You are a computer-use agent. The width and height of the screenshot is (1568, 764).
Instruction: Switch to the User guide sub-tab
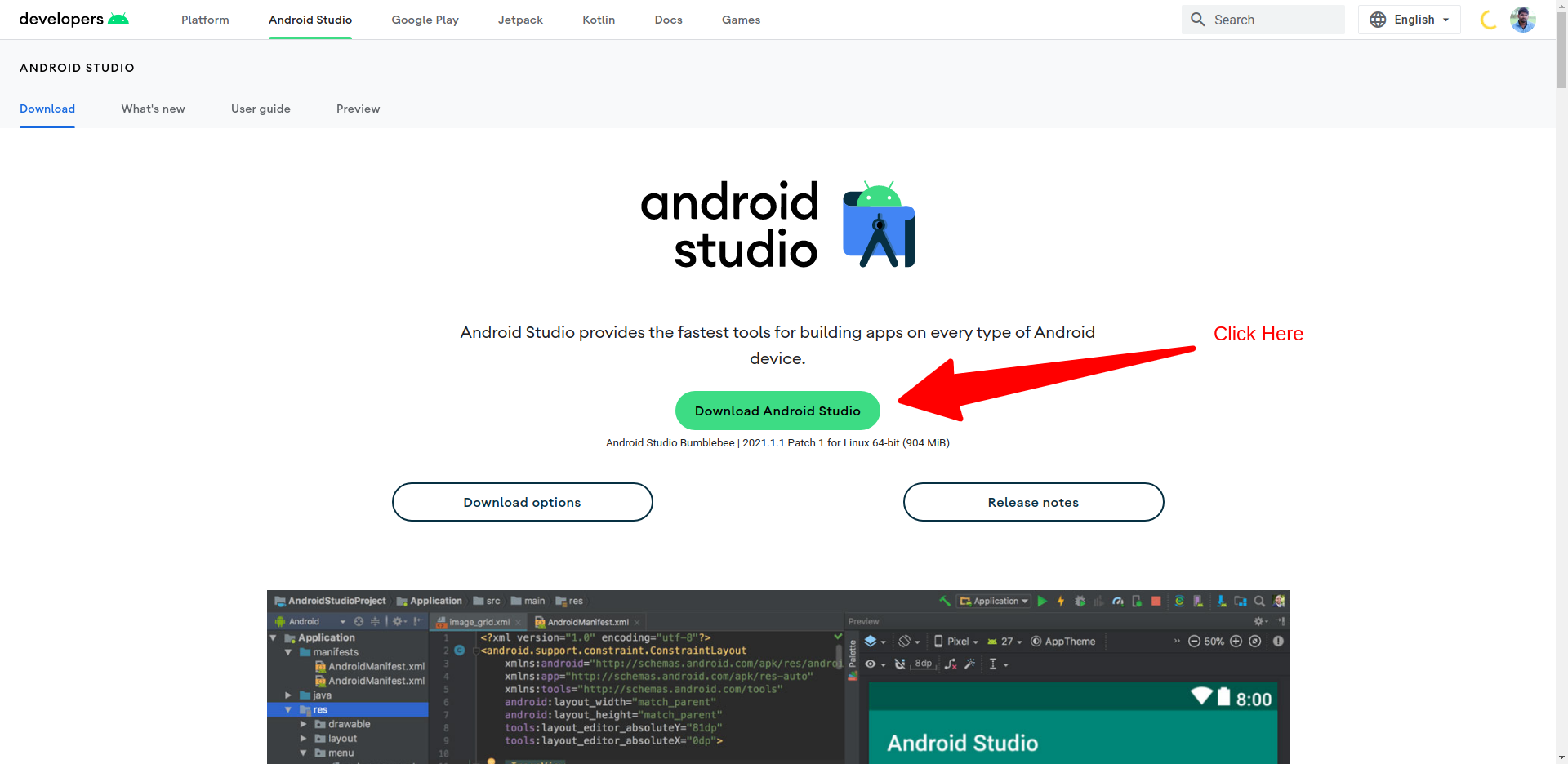click(x=261, y=109)
